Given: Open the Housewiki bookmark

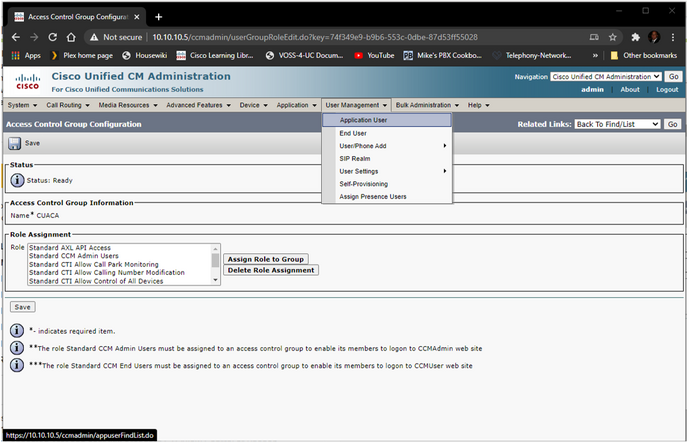Looking at the screenshot, I should [x=145, y=55].
